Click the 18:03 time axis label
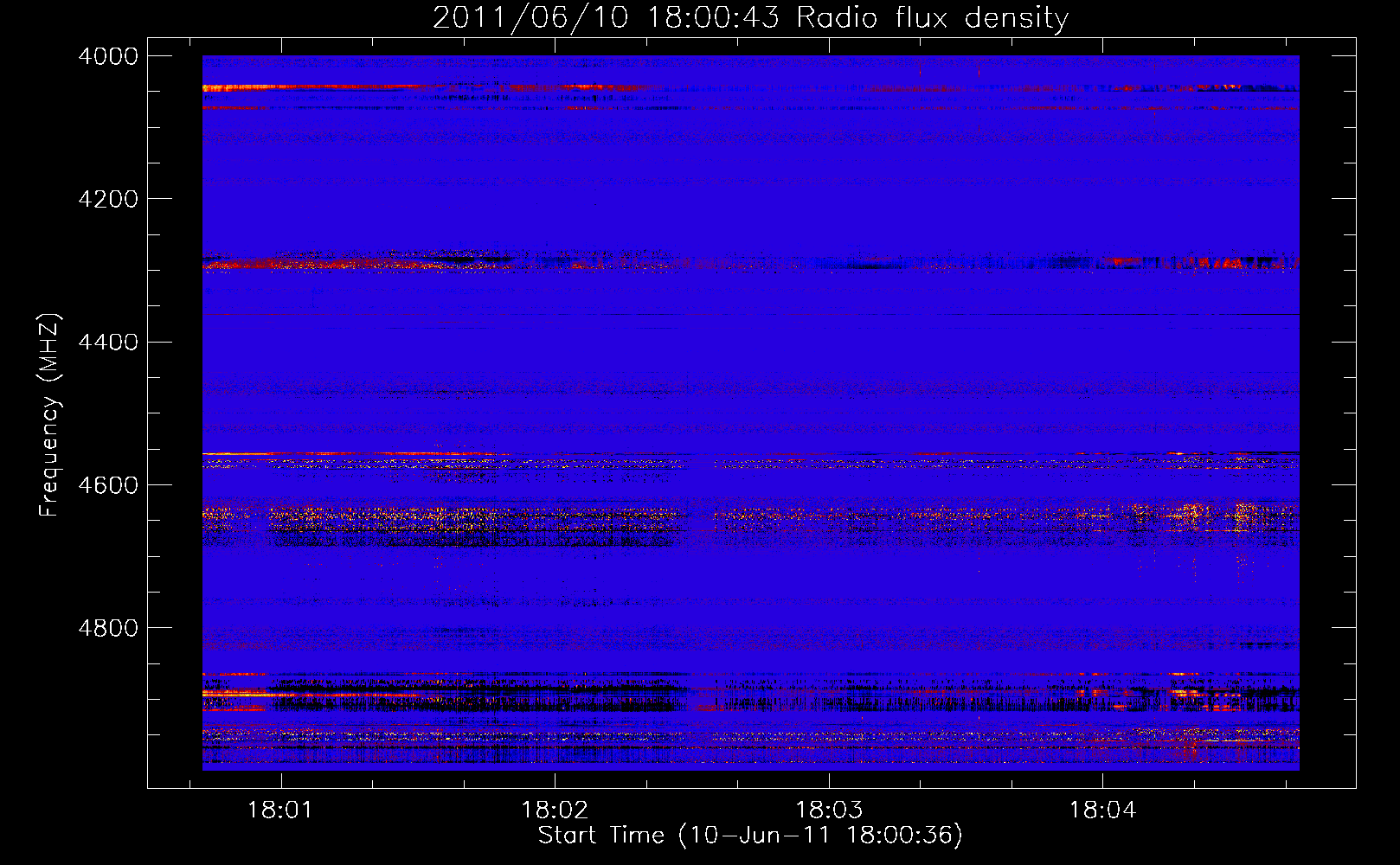The image size is (1400, 865). coord(828,811)
